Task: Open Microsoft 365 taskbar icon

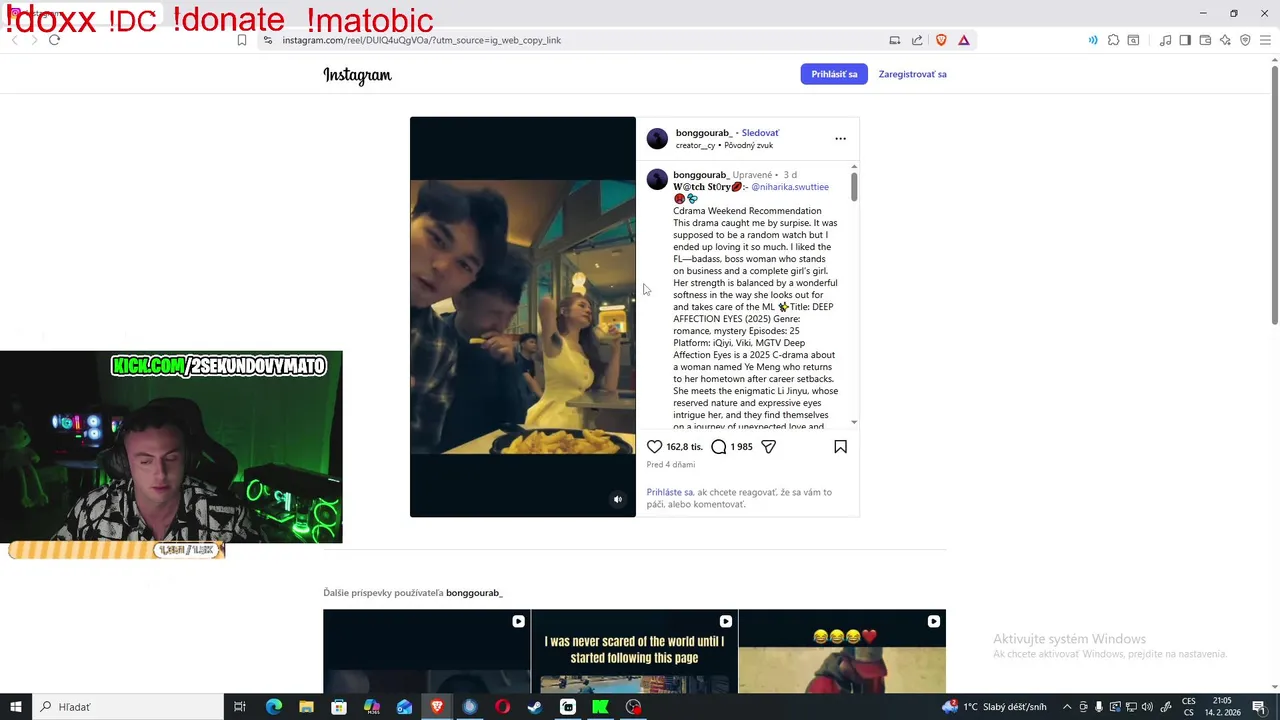Action: click(x=371, y=707)
